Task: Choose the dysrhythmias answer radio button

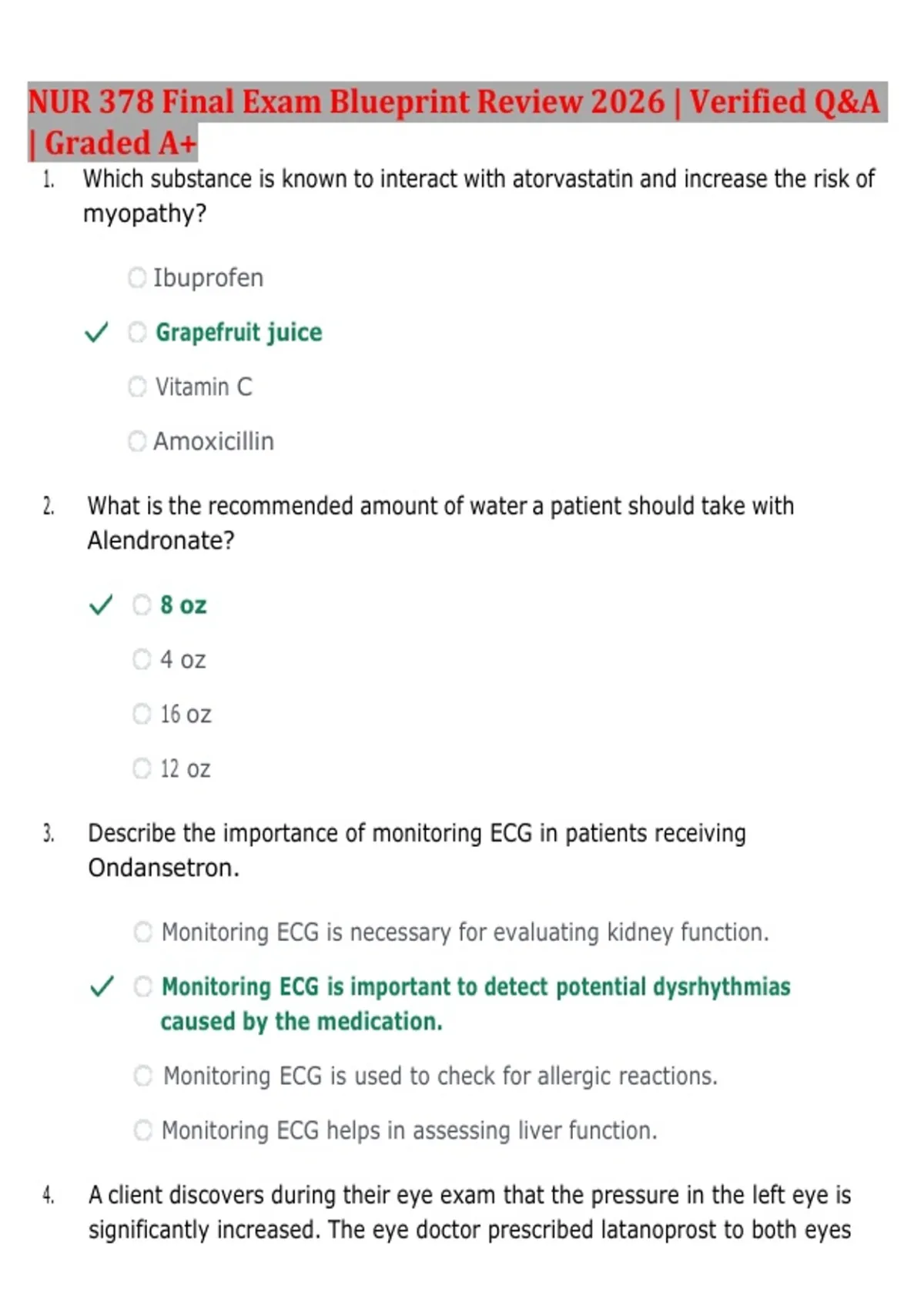Action: click(143, 987)
